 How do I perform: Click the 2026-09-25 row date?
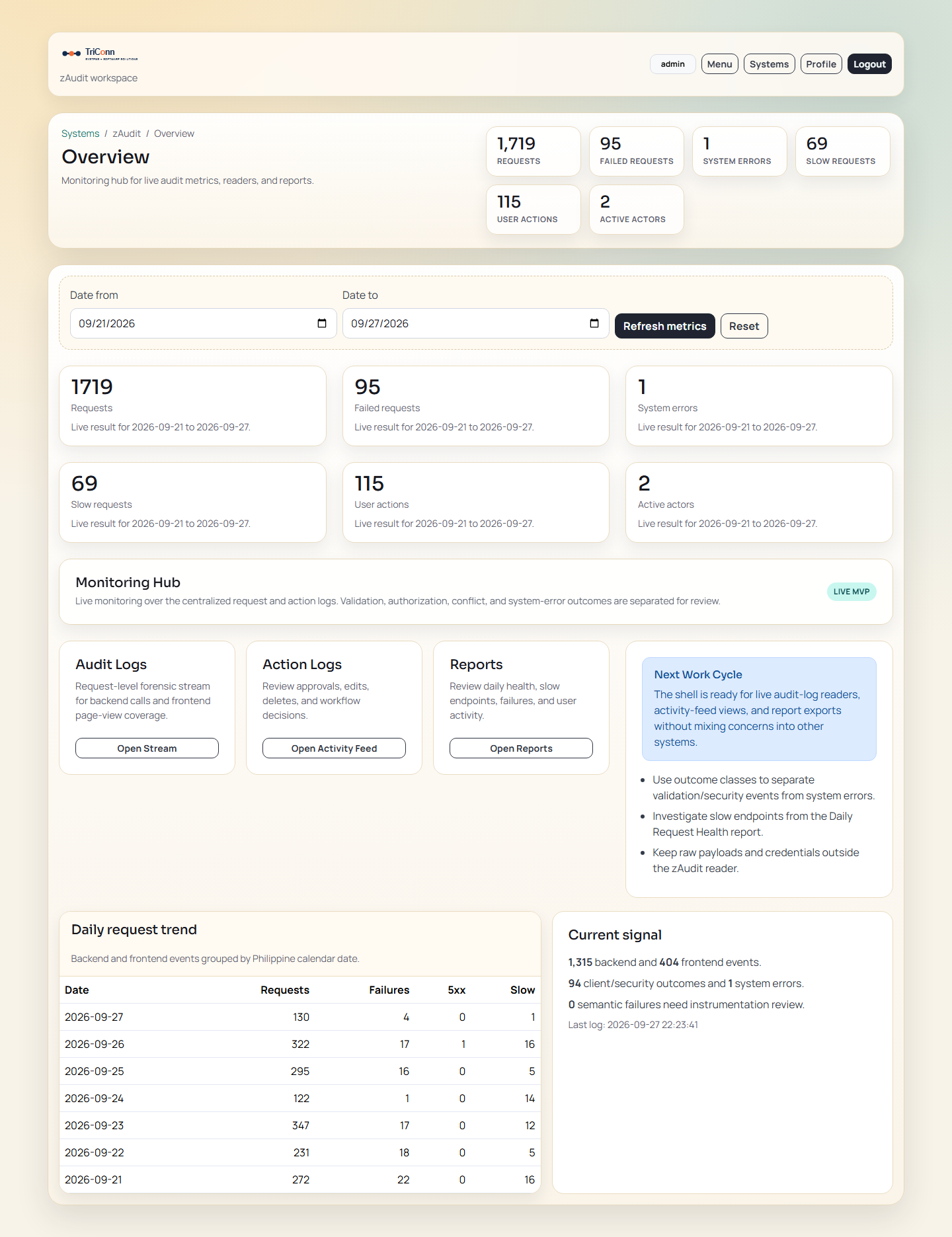(95, 1072)
